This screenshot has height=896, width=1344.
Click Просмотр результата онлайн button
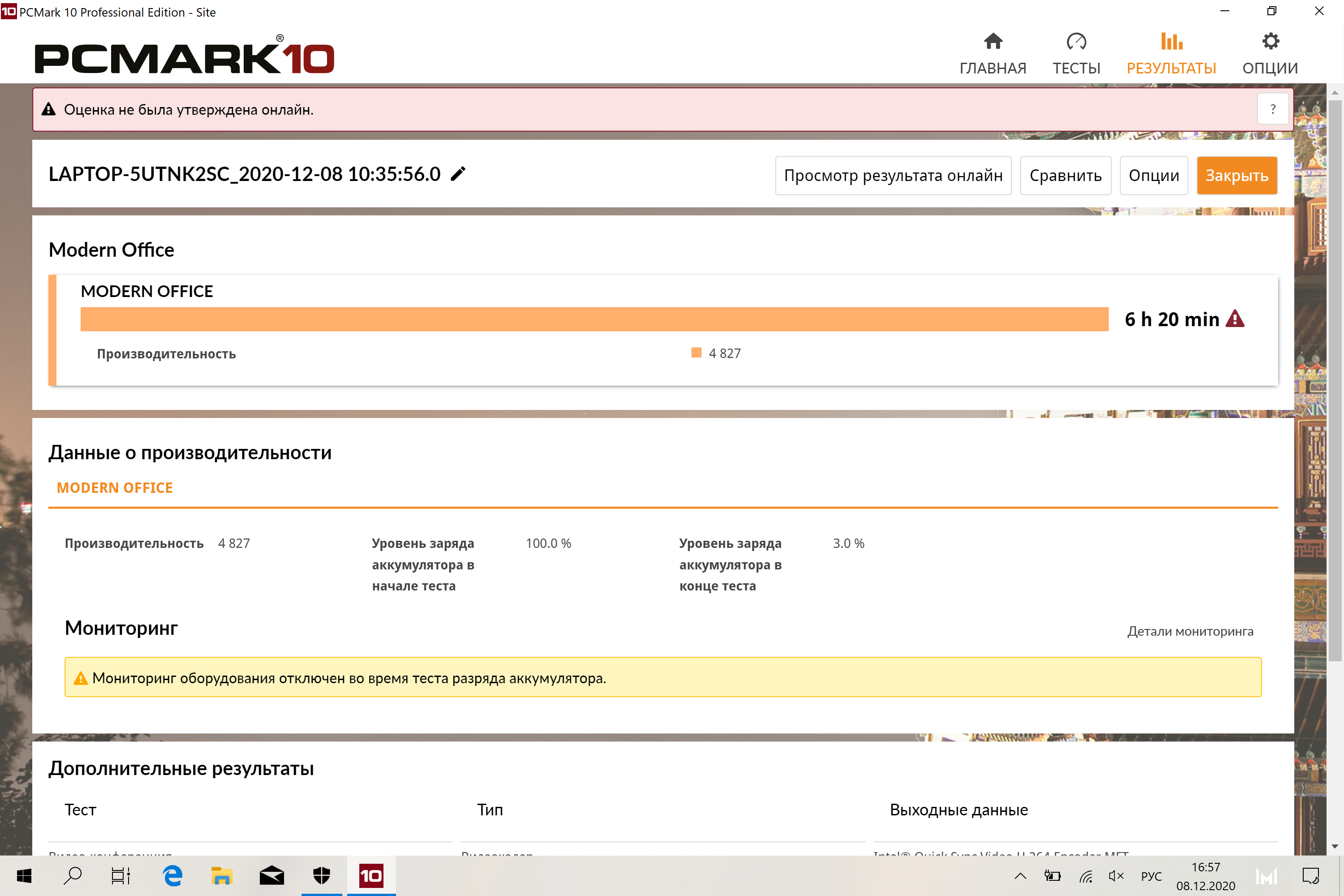point(892,176)
